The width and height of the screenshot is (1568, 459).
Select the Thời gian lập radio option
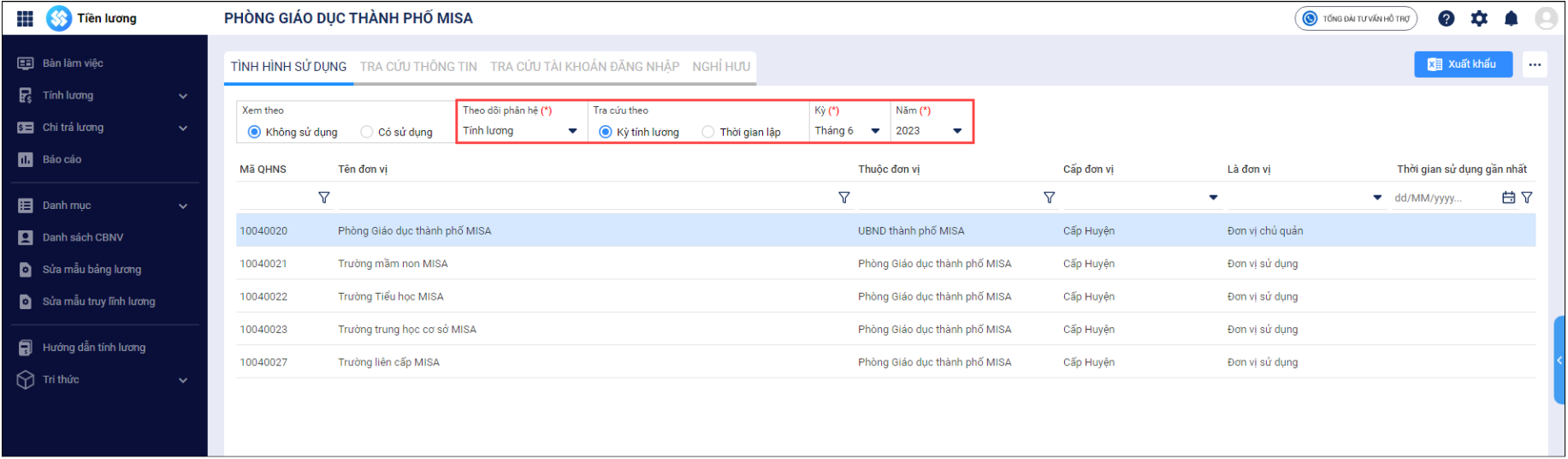pyautogui.click(x=708, y=132)
